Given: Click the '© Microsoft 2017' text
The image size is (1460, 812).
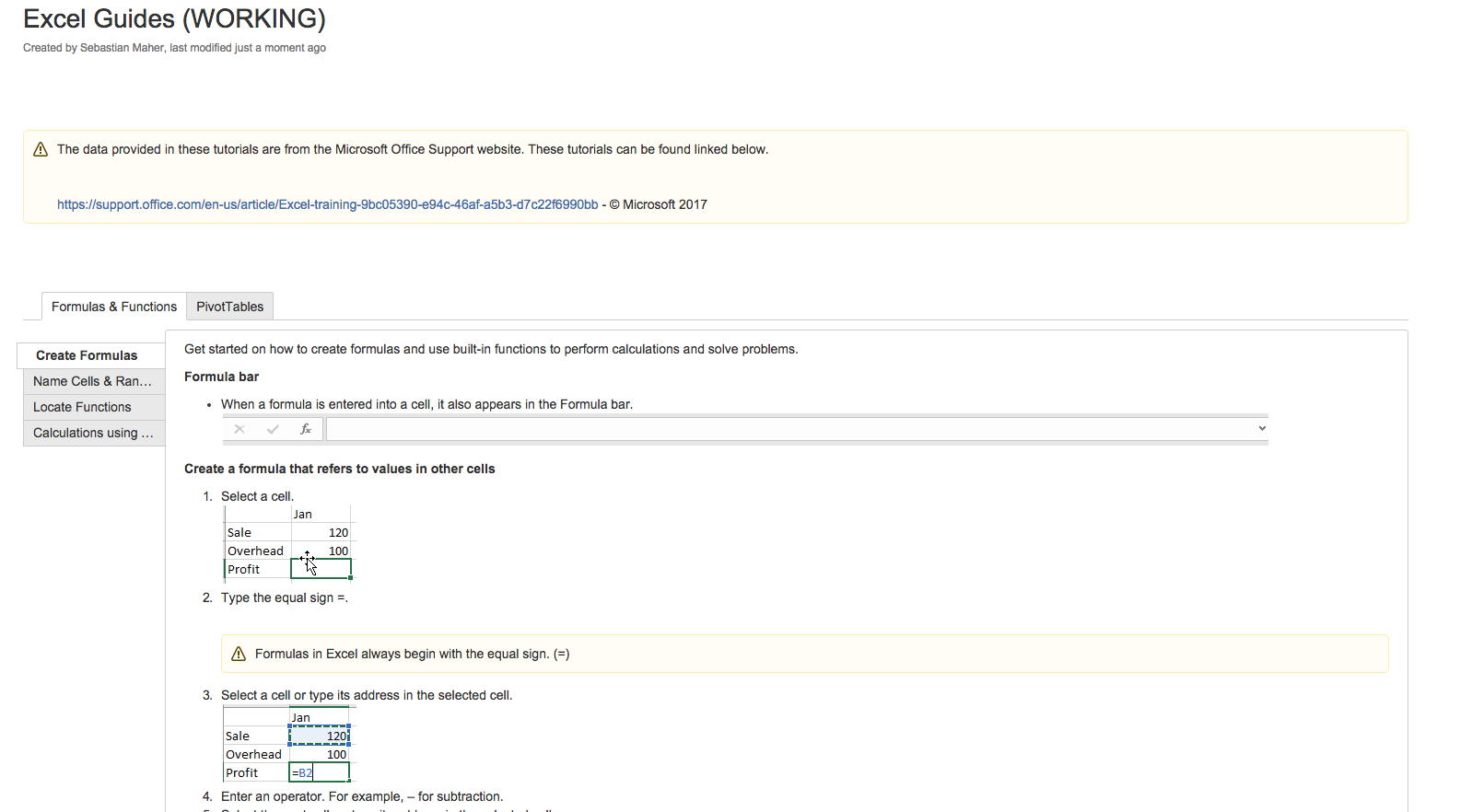Looking at the screenshot, I should tap(659, 204).
